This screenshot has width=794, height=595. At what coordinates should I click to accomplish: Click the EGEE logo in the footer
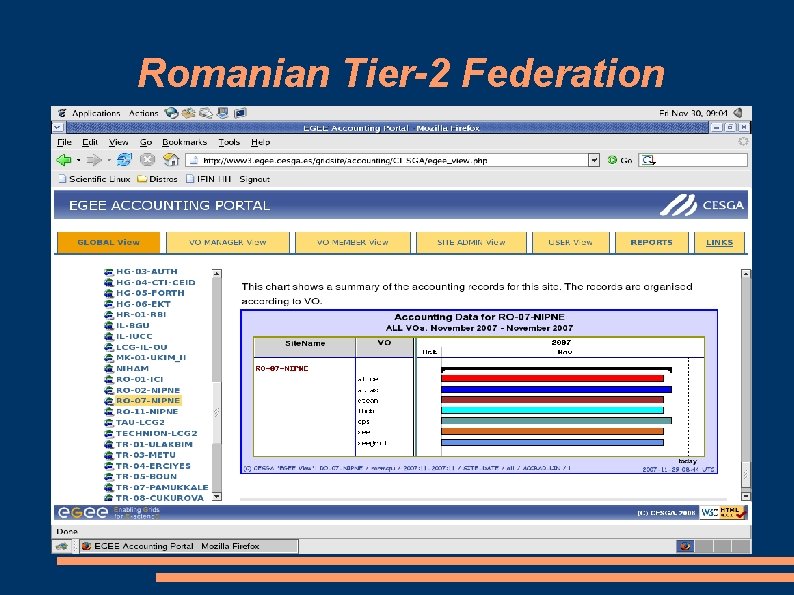point(83,512)
